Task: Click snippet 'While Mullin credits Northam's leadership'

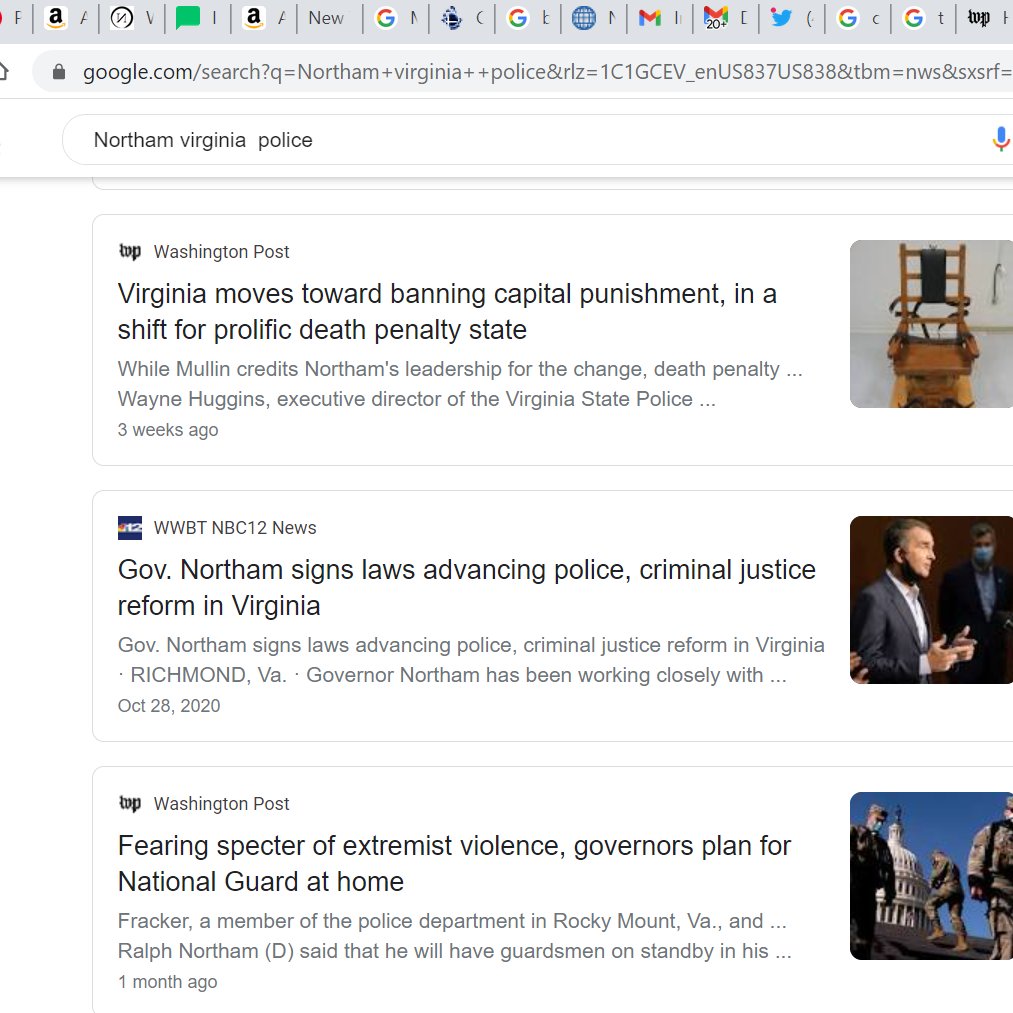Action: [x=459, y=384]
